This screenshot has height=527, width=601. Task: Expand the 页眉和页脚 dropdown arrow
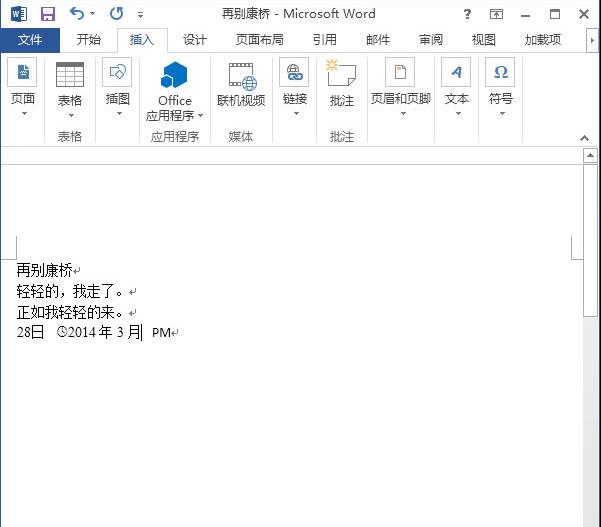coord(403,113)
